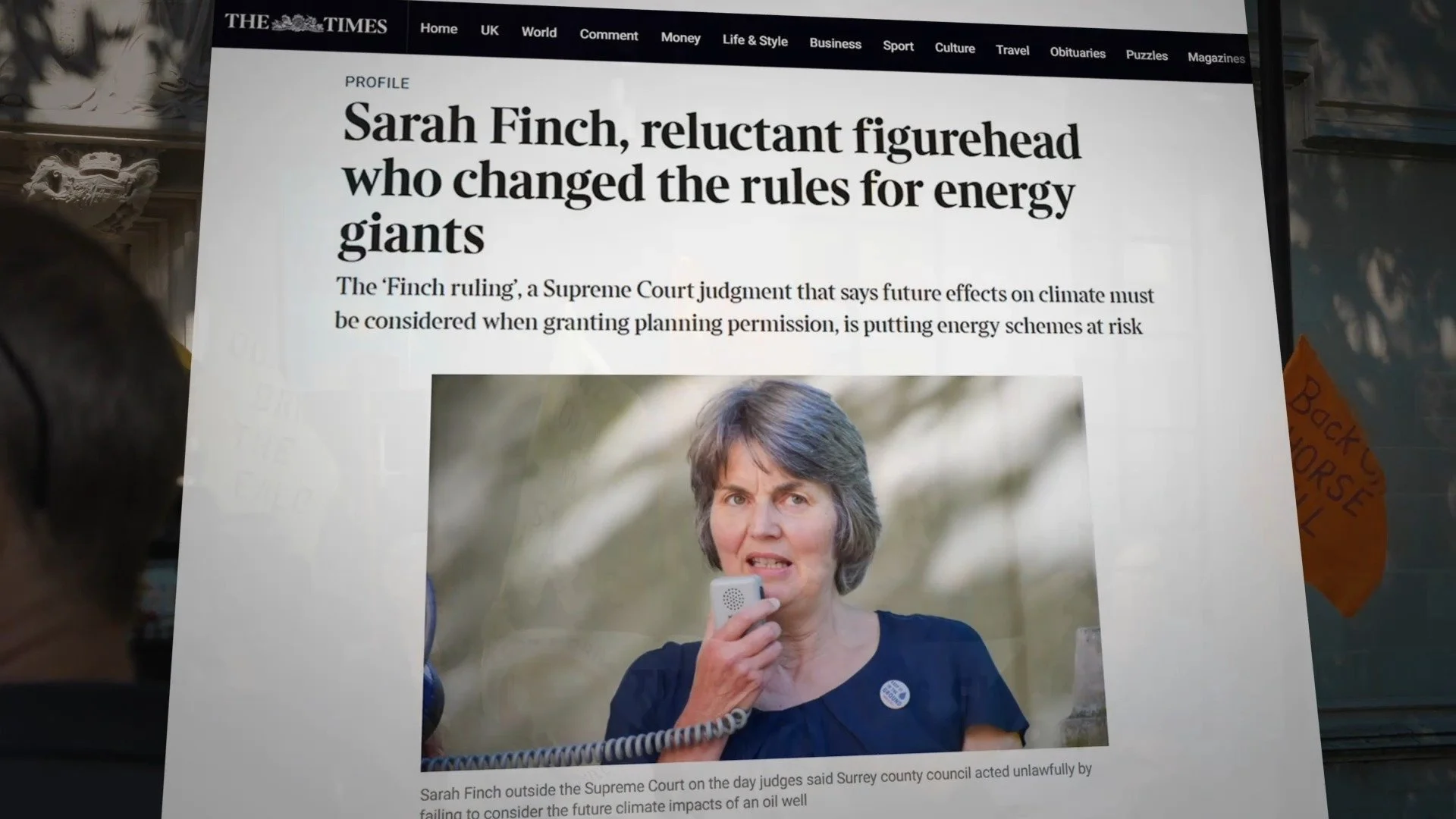Click the photo caption about Surrey county council
This screenshot has height=819, width=1456.
(x=755, y=790)
